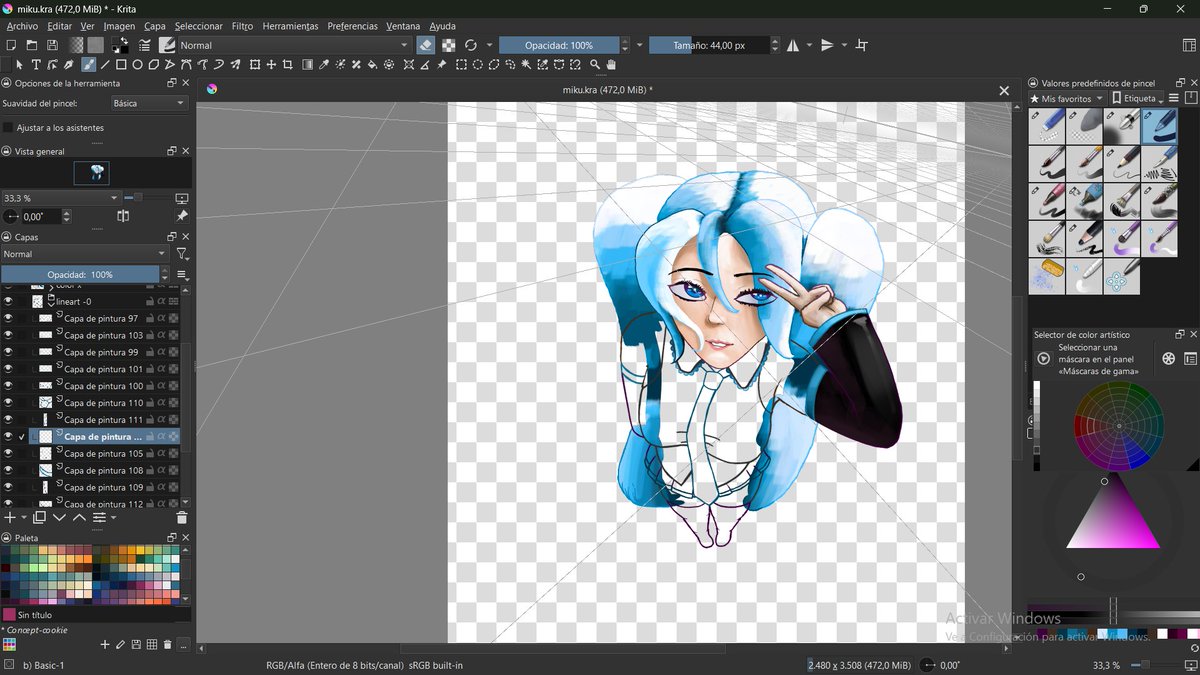This screenshot has width=1200, height=675.
Task: Open the Etiqueta dropdown in brush presets
Action: pos(1137,99)
